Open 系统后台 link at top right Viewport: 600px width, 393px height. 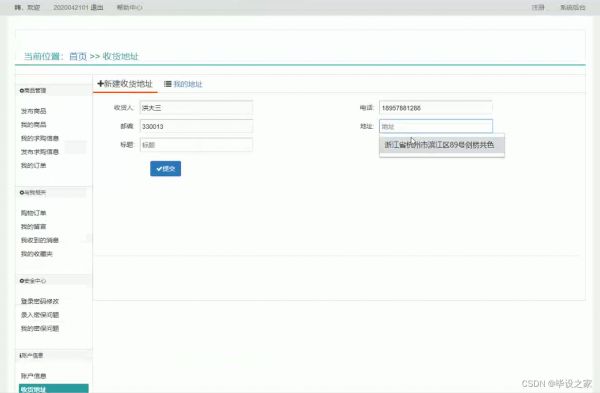click(x=572, y=7)
